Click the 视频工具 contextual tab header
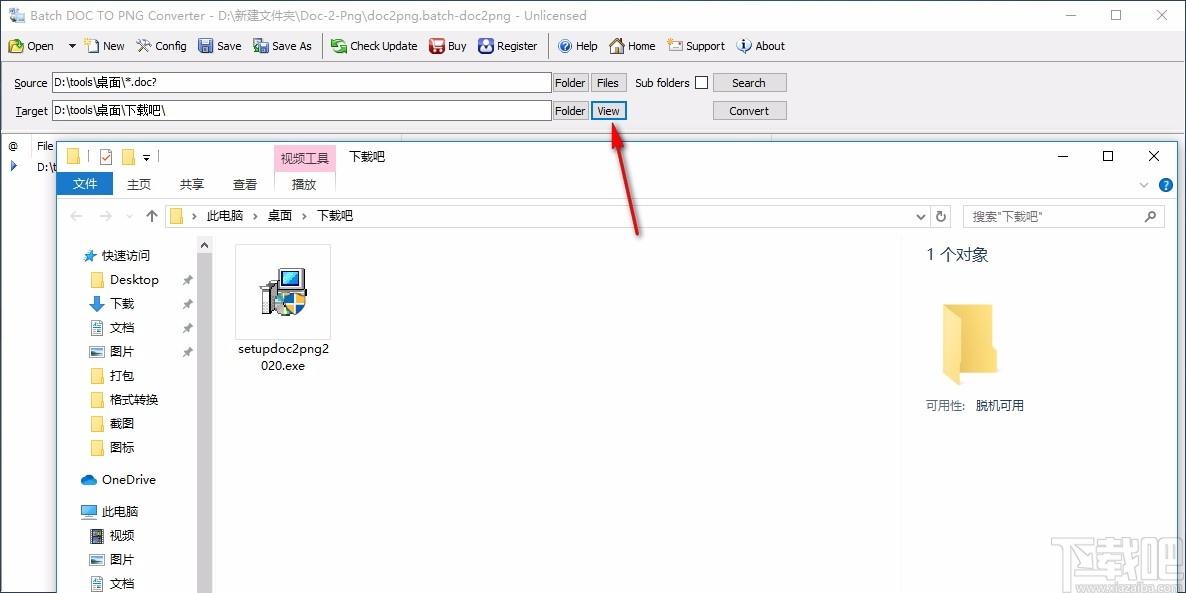1186x593 pixels. coord(305,158)
